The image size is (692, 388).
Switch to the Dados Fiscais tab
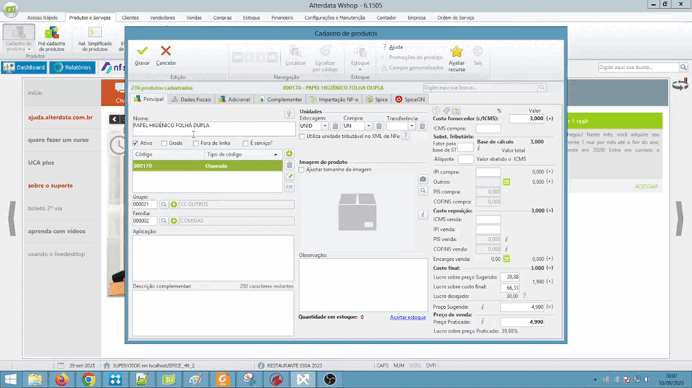tap(191, 99)
